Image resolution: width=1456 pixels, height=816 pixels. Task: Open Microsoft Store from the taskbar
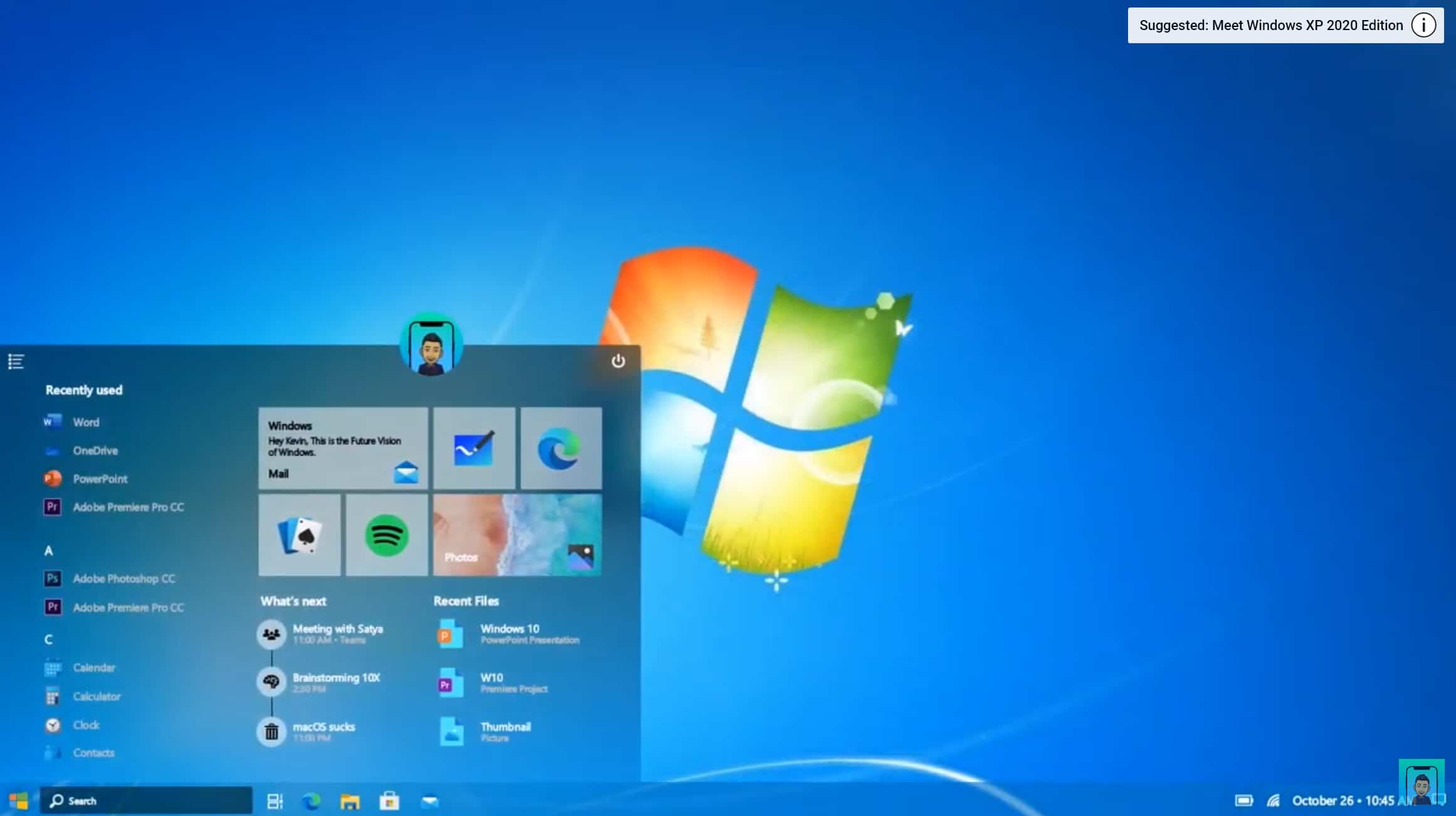(x=389, y=801)
